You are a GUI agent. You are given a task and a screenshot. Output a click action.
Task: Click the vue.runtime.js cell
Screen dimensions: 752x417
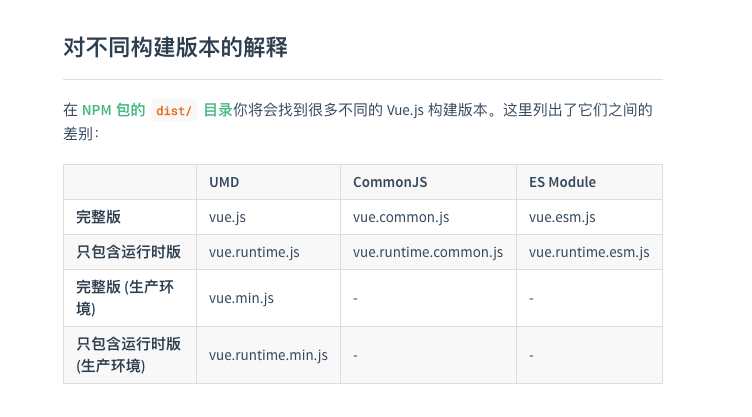pos(269,252)
